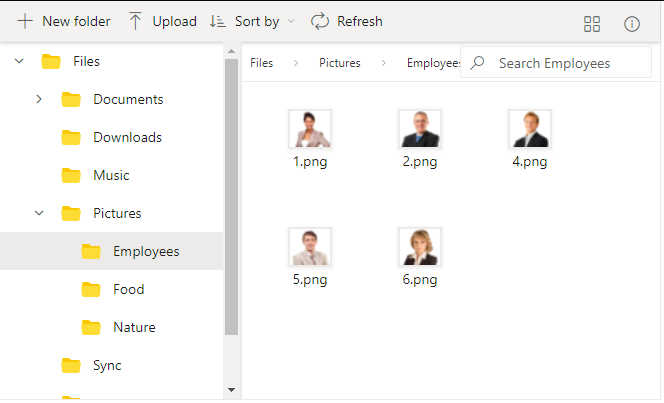
Task: Select the Music tree item
Action: point(111,175)
